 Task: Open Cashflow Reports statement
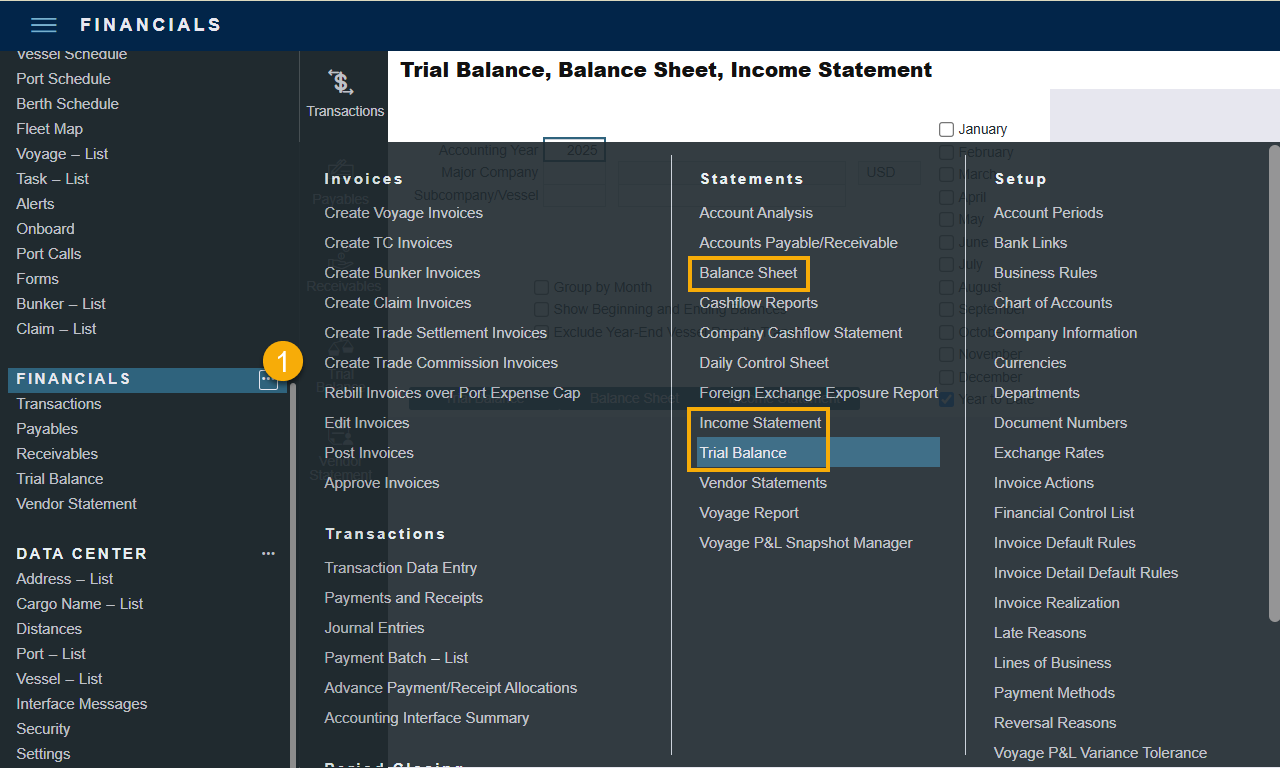[x=758, y=303]
